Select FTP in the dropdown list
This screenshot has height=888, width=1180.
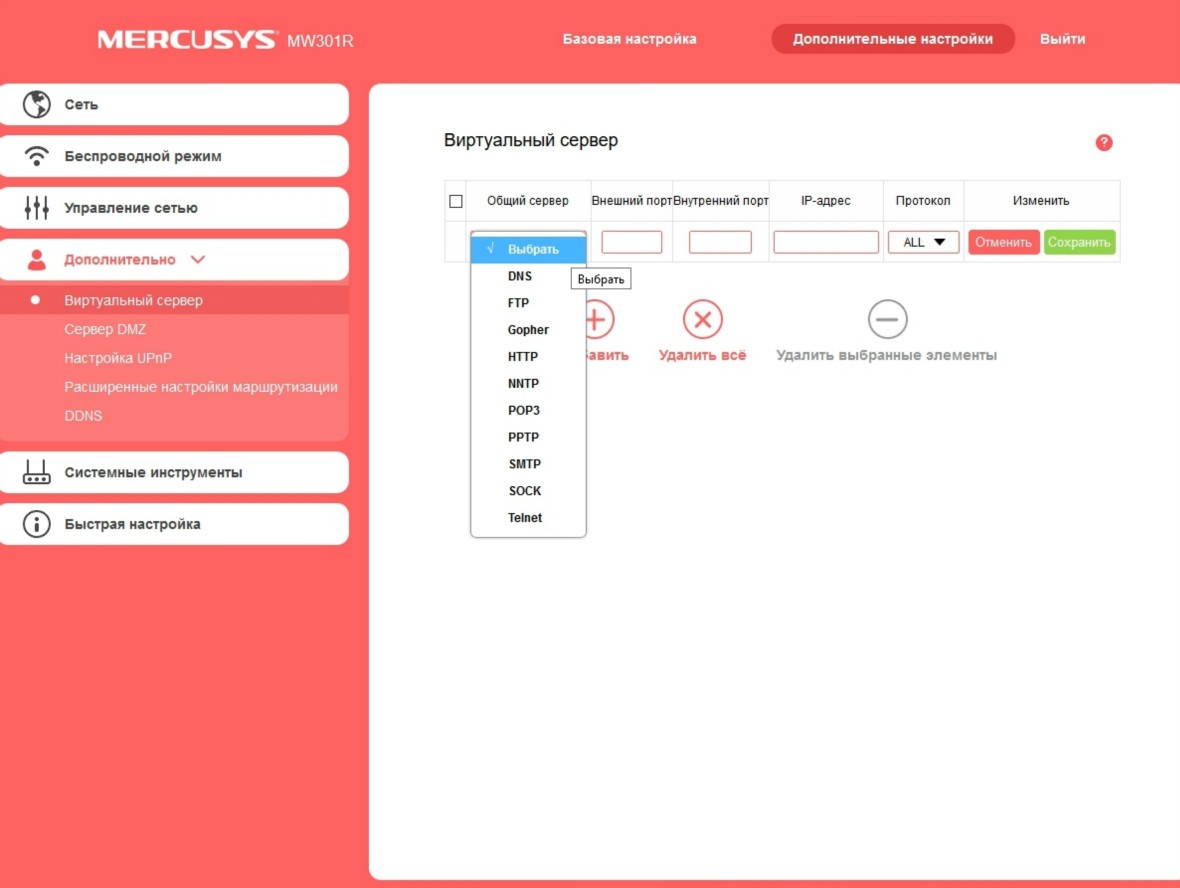coord(518,303)
